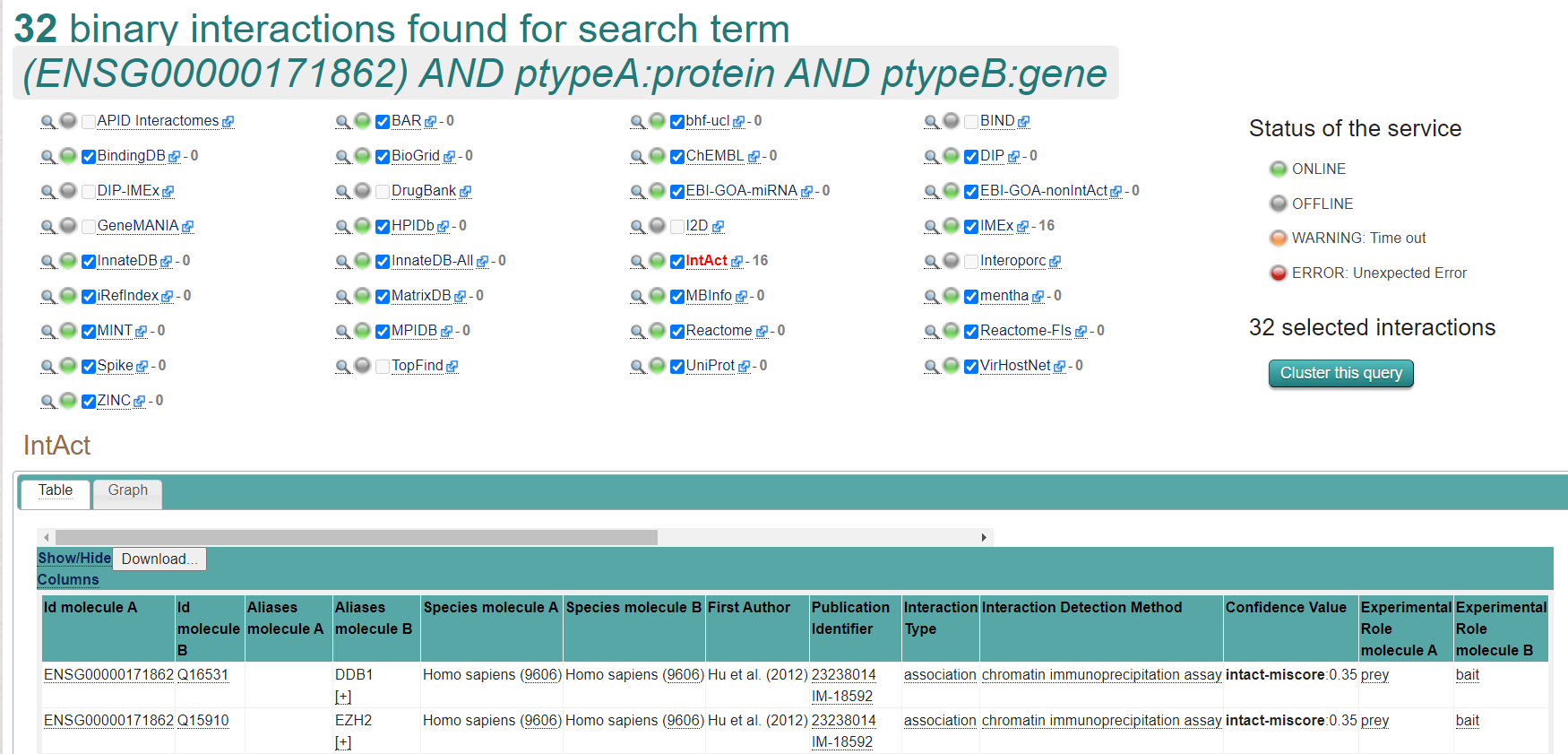Click the magnifier icon beside TopFind
The height and width of the screenshot is (754, 1568).
tap(343, 366)
